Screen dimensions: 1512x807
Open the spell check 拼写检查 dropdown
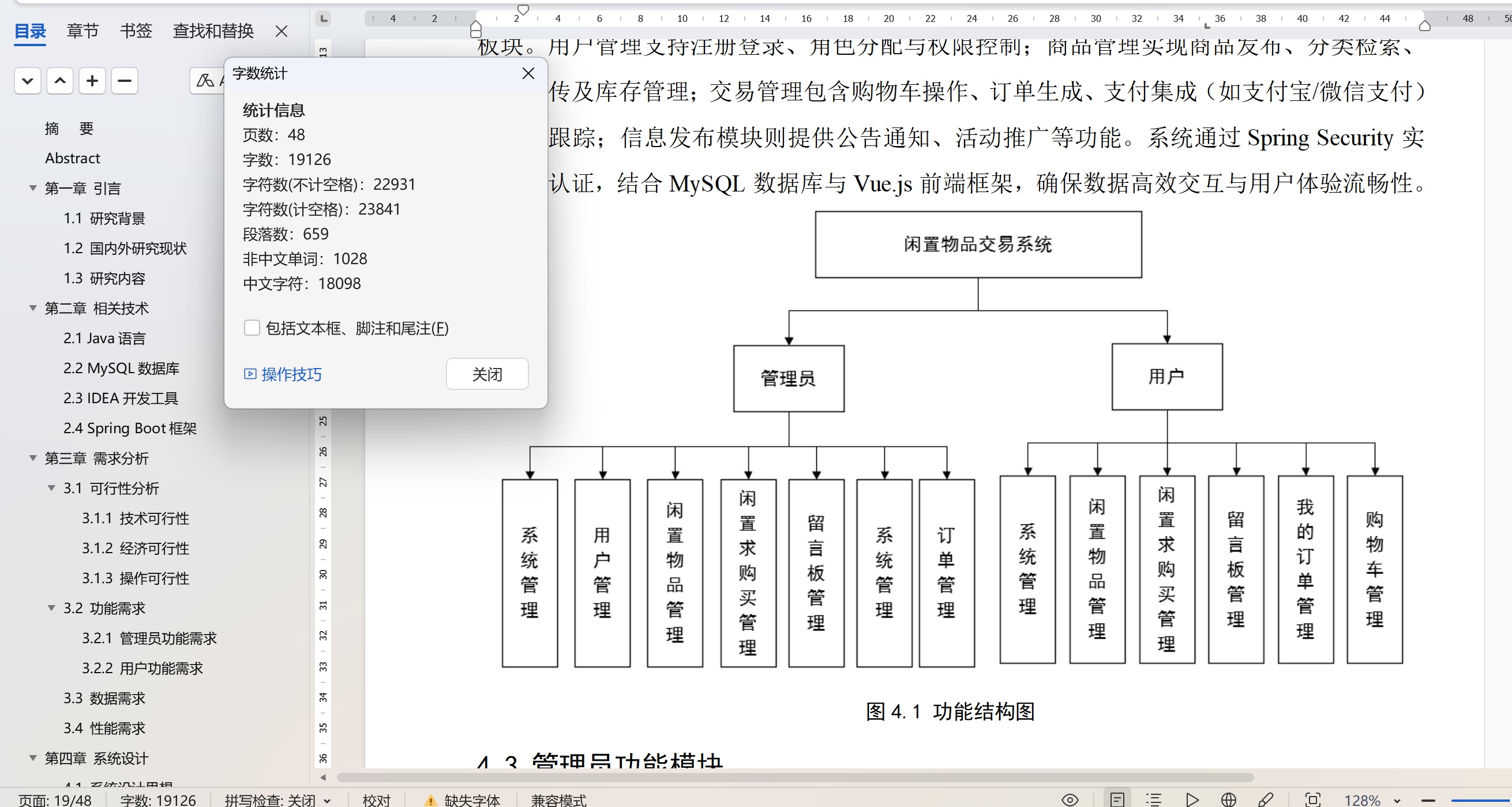[x=328, y=801]
